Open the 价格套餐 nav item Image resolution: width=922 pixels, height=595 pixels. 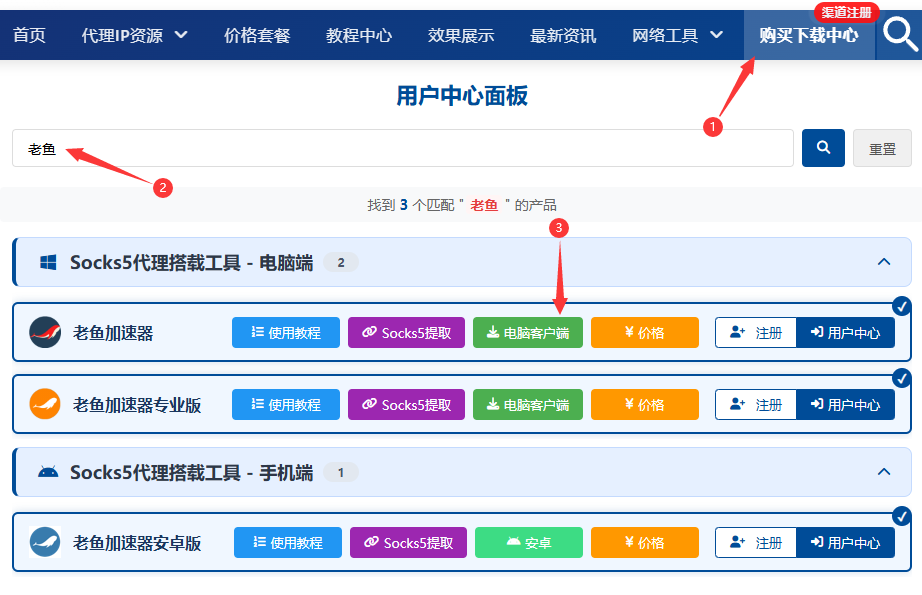[257, 35]
